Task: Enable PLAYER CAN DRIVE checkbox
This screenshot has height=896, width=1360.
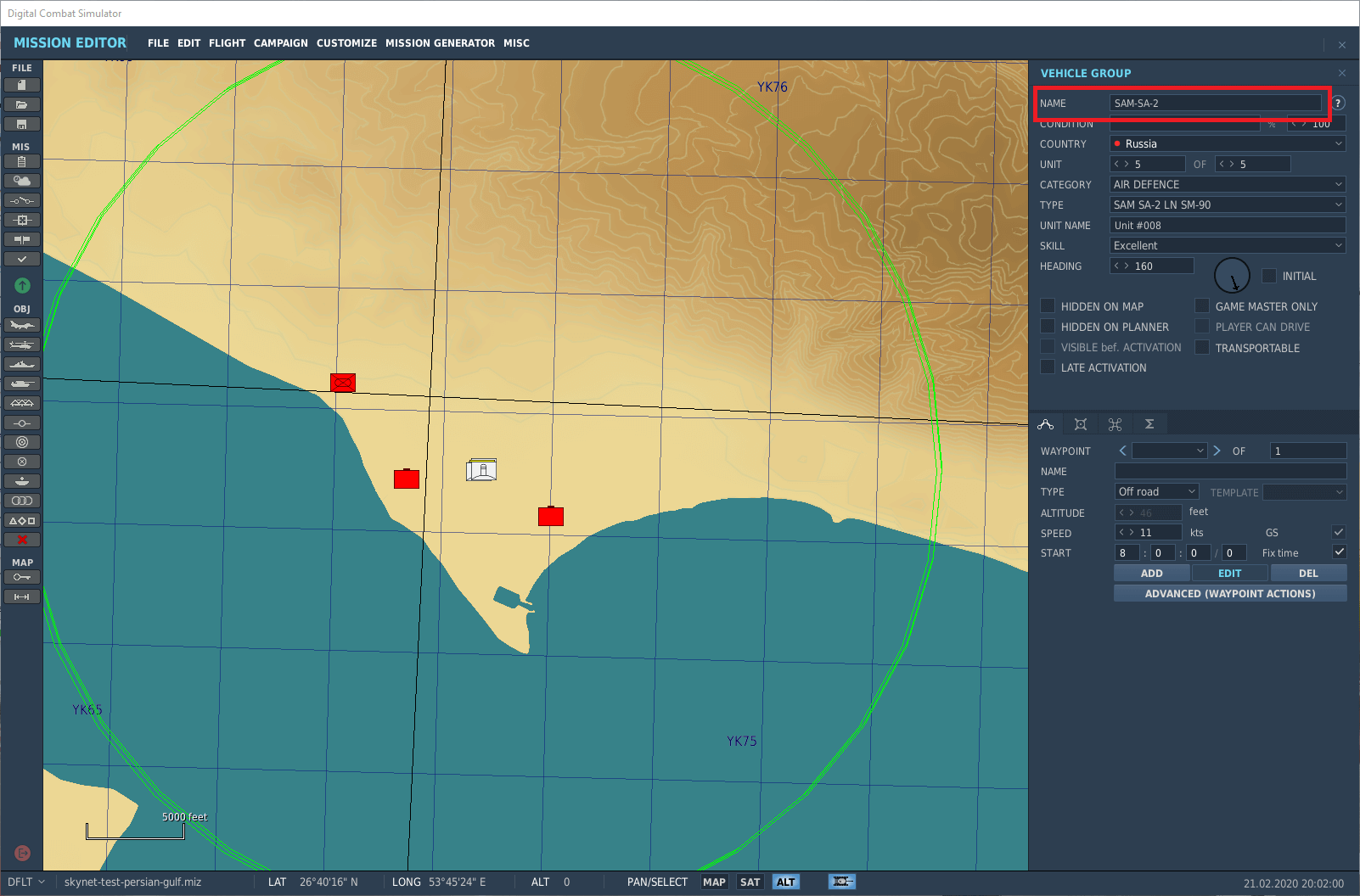Action: click(1202, 327)
